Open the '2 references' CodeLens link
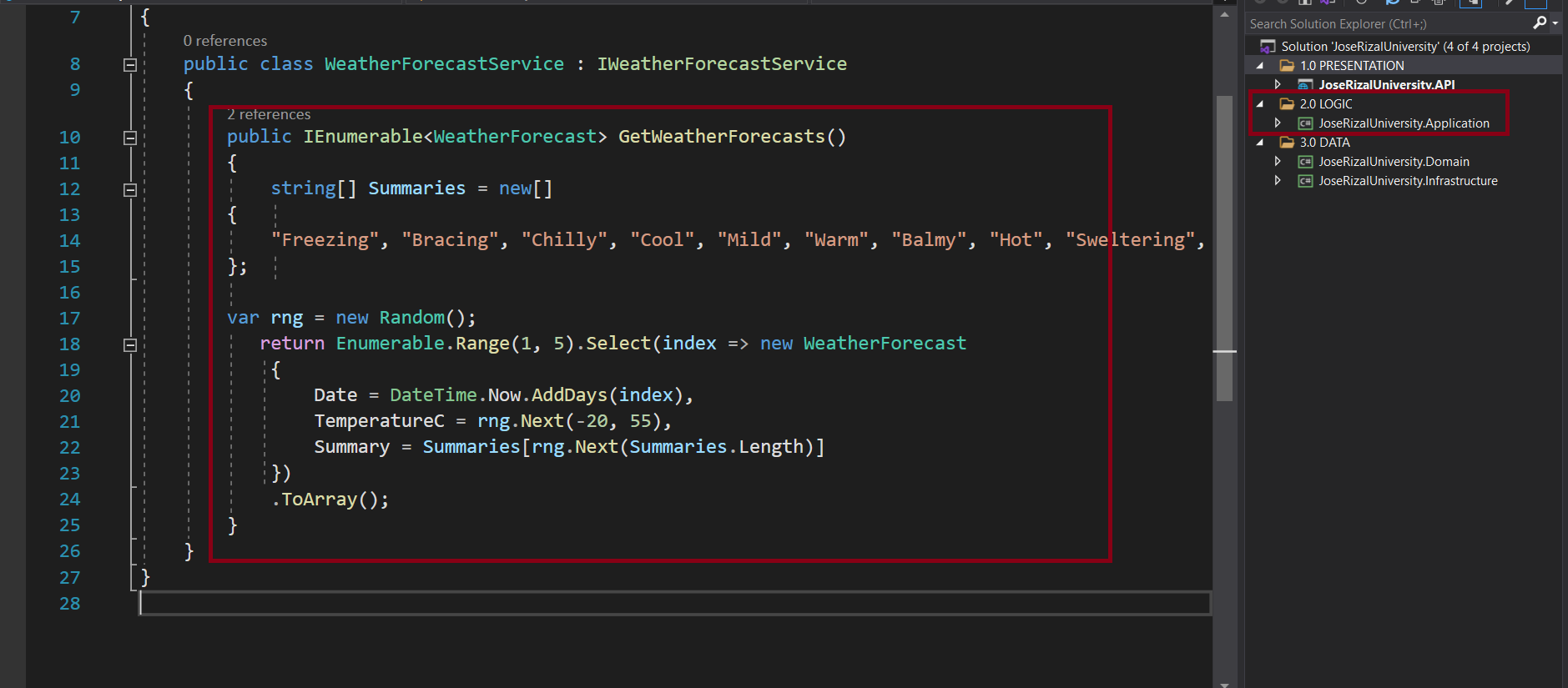 point(269,114)
